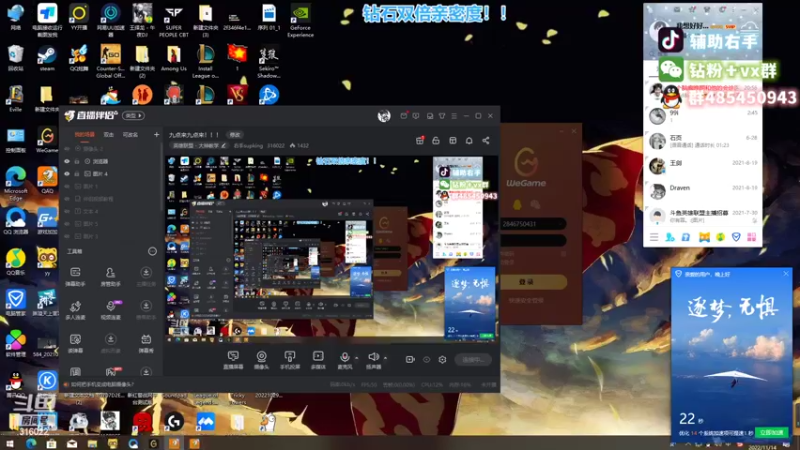This screenshot has width=800, height=450.
Task: Toggle the lock of the 图片 4 source
Action: 78,174
